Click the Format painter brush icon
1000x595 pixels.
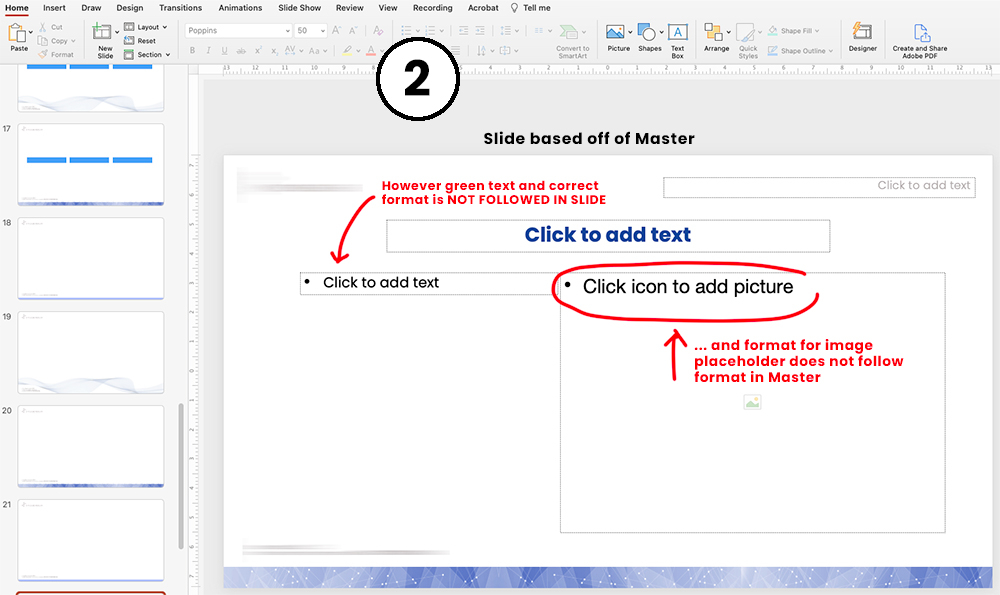pos(43,54)
